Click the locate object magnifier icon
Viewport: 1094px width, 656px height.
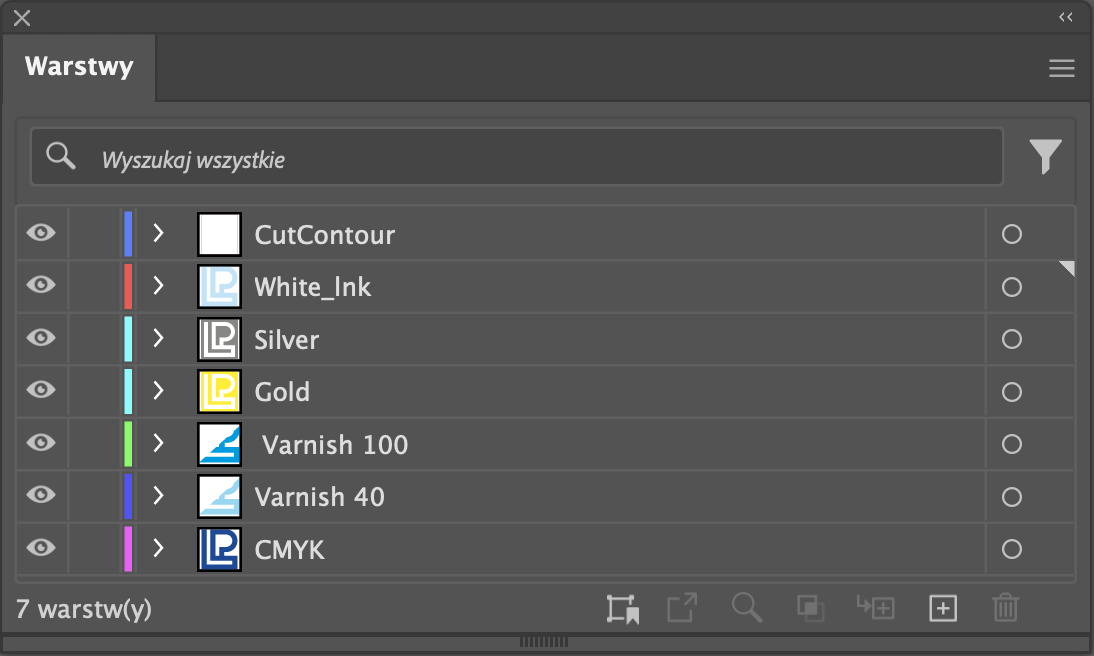pyautogui.click(x=746, y=608)
